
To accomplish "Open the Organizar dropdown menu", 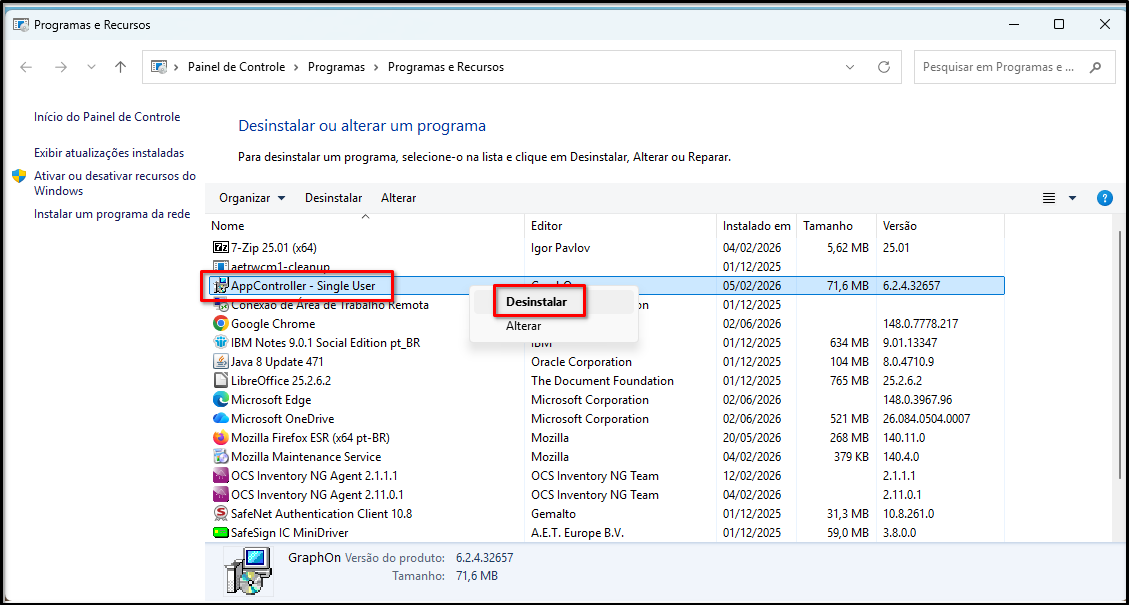I will pos(252,198).
